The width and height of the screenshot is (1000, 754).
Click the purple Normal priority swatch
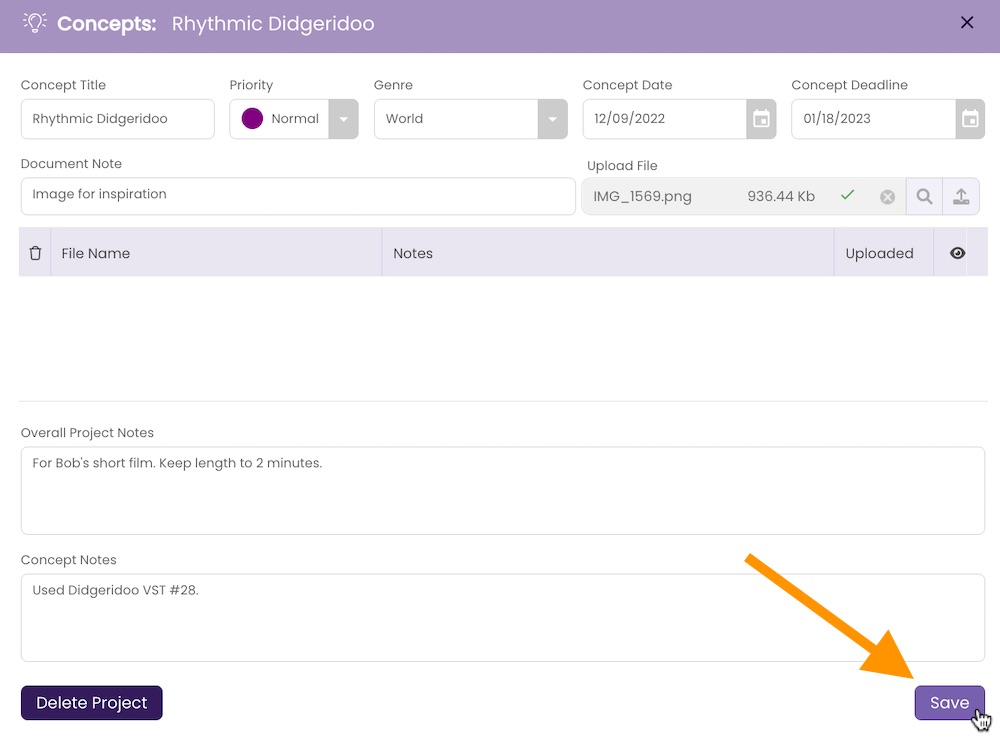[x=253, y=119]
